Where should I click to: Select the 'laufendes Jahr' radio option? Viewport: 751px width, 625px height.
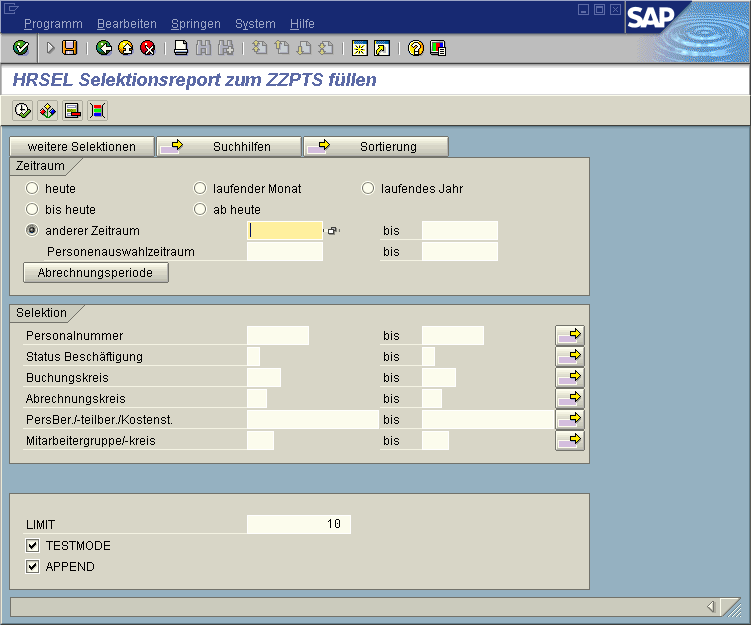368,188
